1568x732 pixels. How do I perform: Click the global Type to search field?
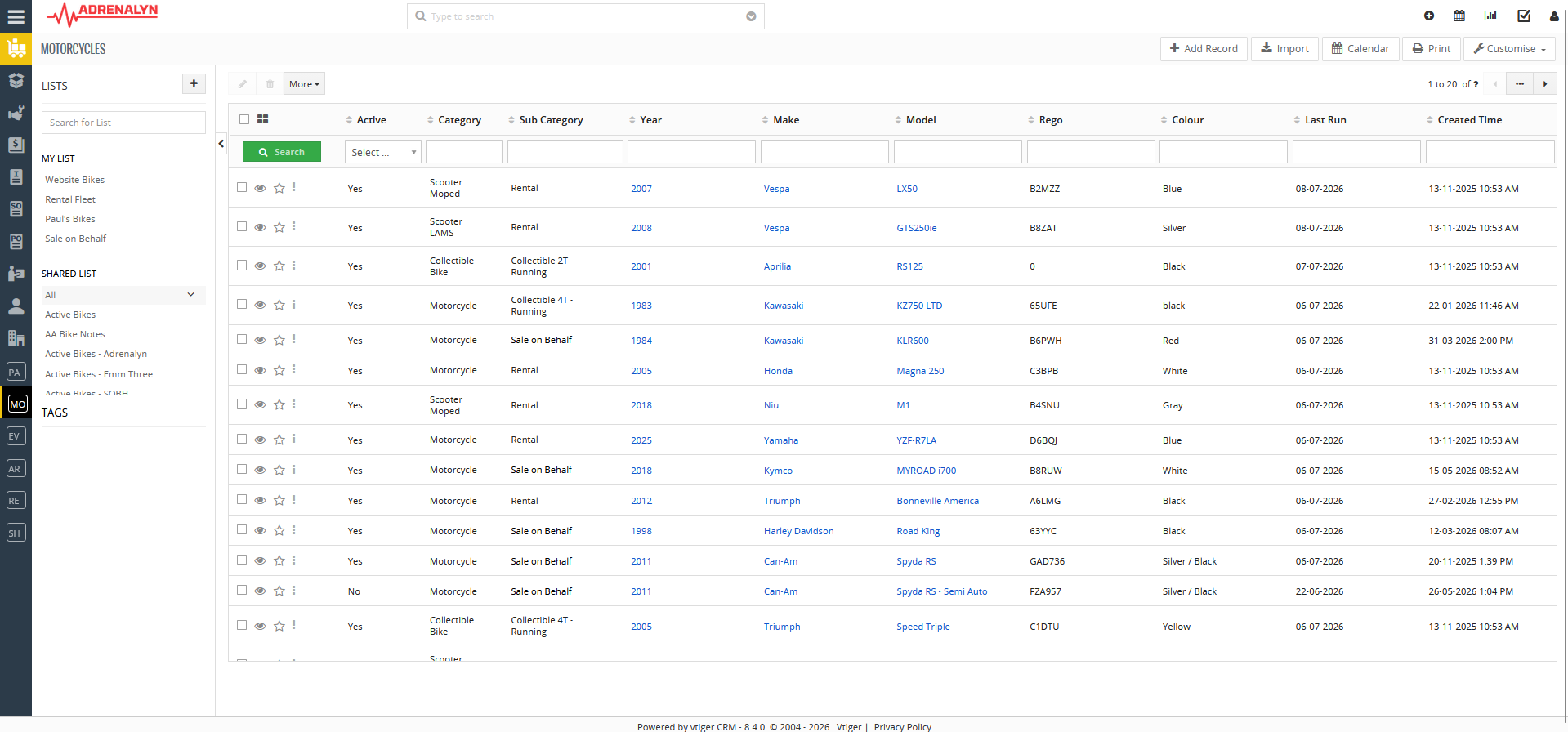click(585, 16)
